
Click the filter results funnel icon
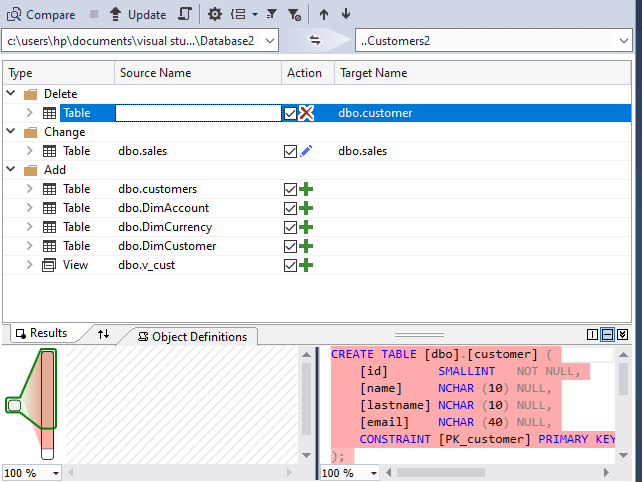[x=271, y=14]
